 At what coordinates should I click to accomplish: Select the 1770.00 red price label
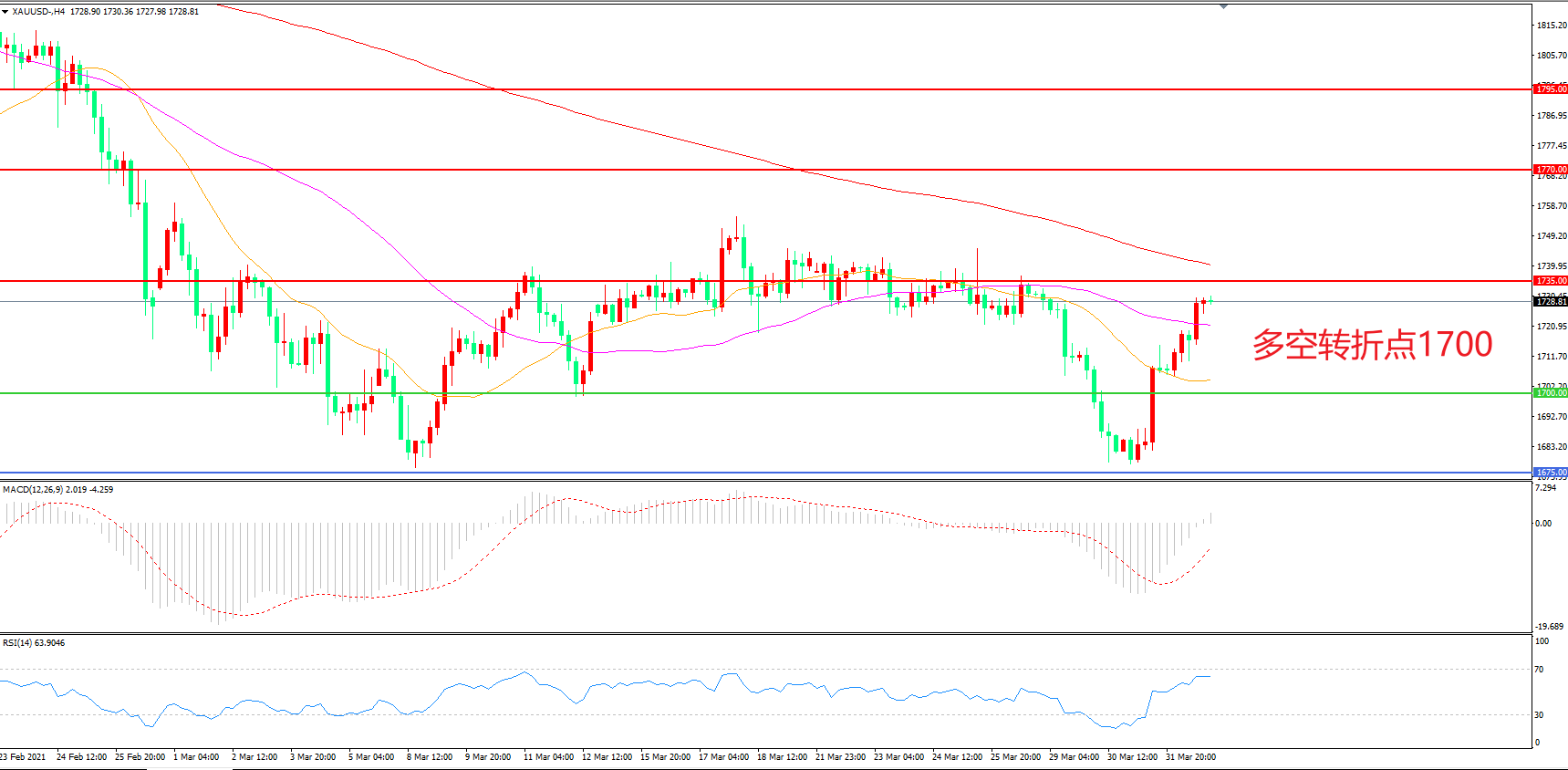click(x=1550, y=170)
